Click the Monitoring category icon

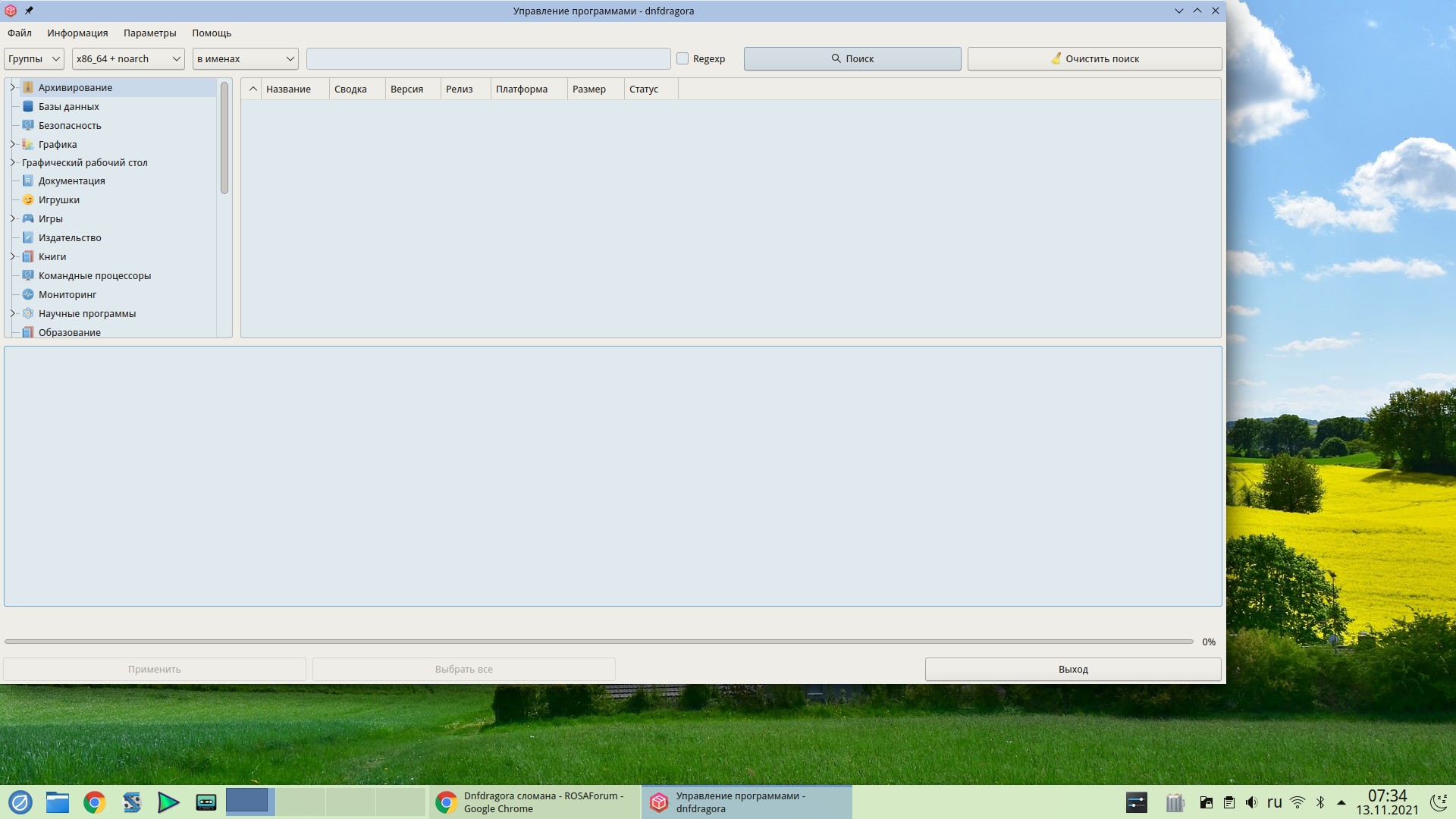[28, 294]
